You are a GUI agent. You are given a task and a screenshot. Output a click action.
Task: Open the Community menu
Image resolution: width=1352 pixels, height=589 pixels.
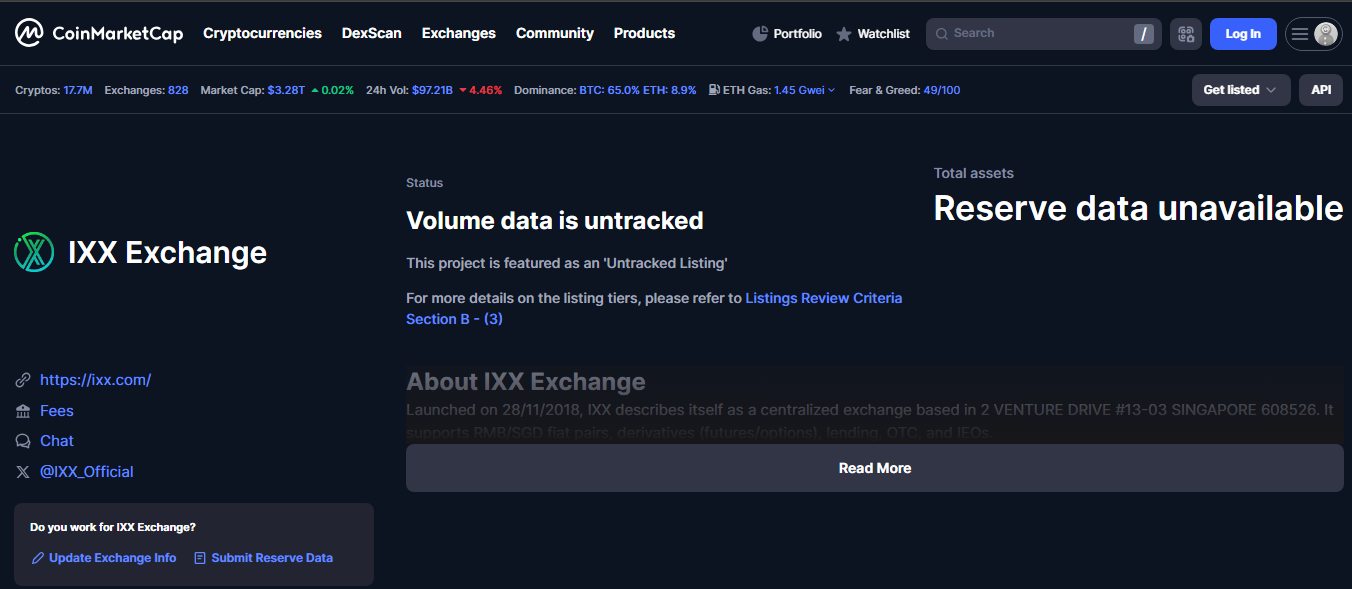pos(555,33)
